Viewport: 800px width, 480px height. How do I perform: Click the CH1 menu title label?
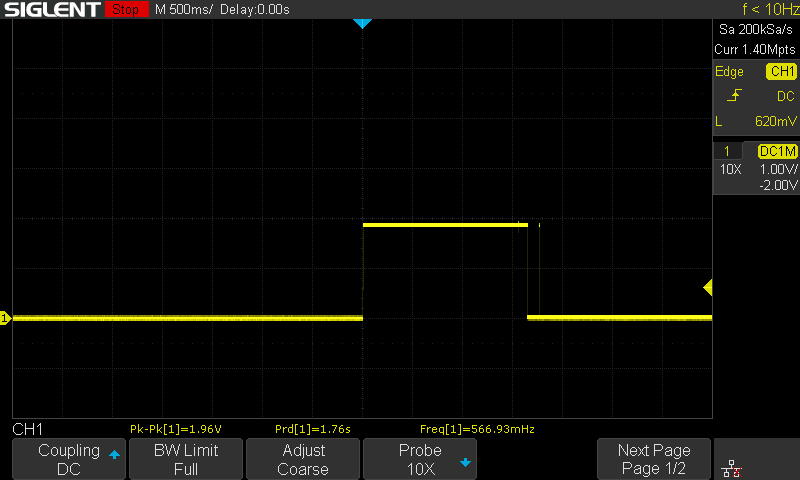(x=28, y=429)
